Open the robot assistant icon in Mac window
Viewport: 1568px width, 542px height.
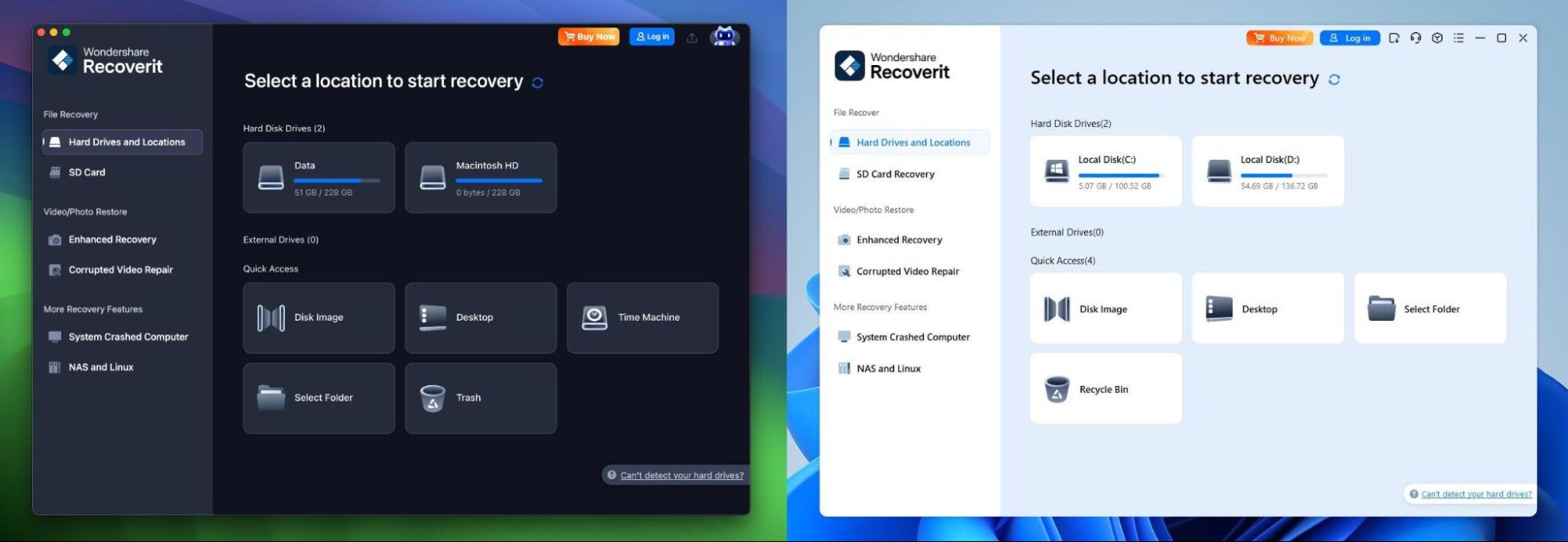coord(724,36)
